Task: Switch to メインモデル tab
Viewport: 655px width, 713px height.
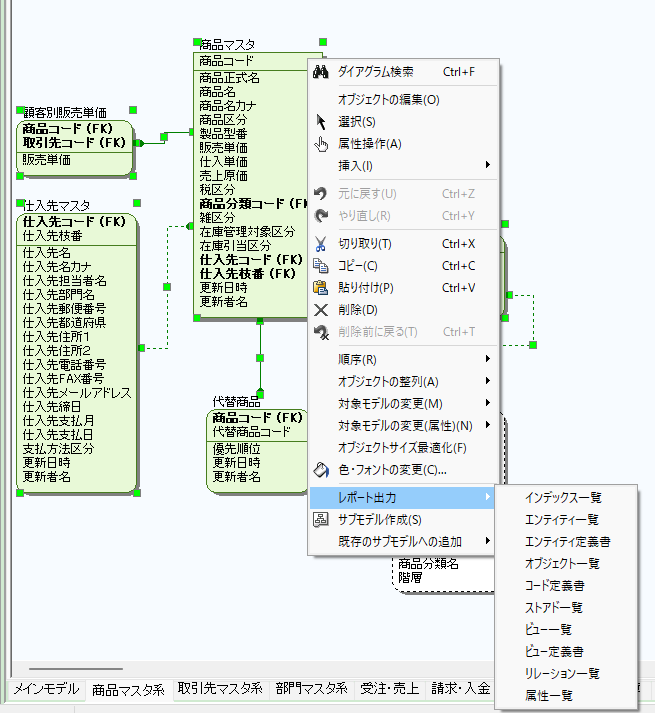Action: (46, 689)
